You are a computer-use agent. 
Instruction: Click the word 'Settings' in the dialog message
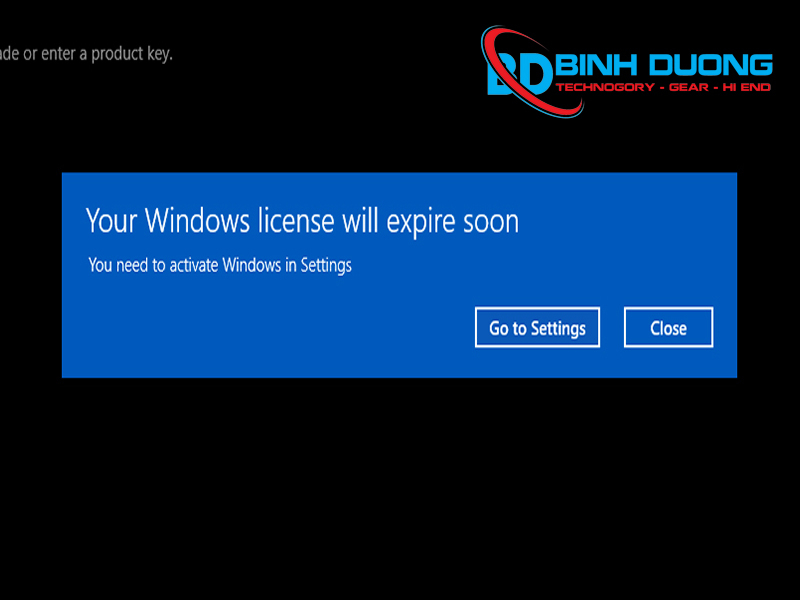coord(326,266)
